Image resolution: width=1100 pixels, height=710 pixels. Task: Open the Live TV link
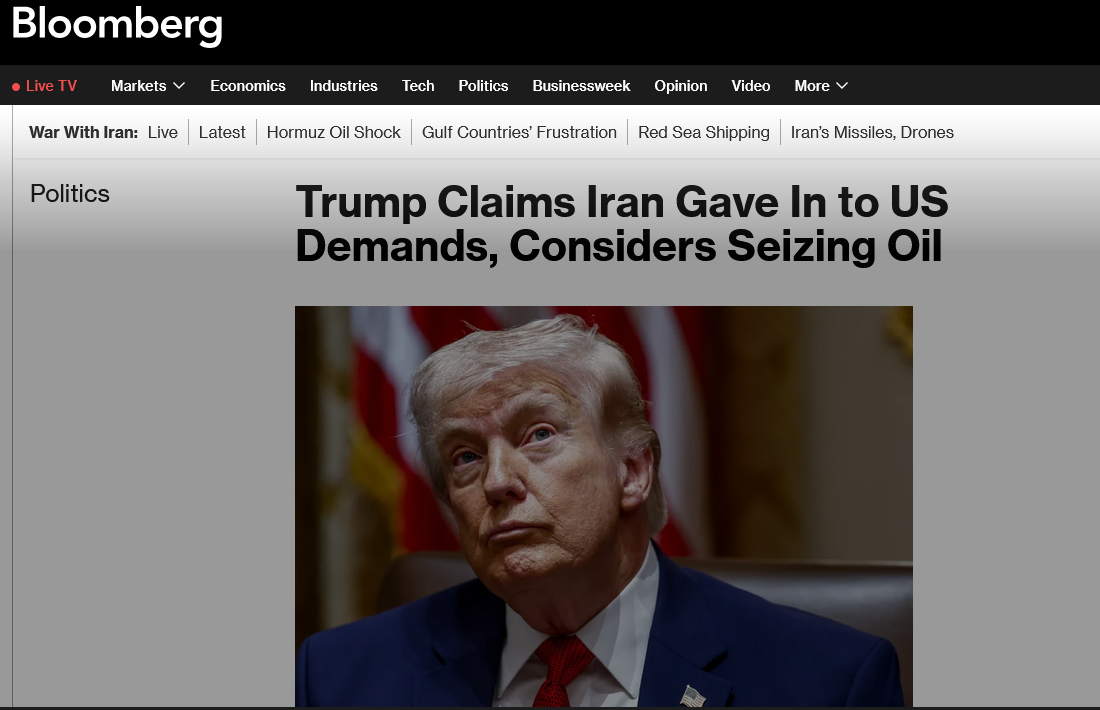51,86
